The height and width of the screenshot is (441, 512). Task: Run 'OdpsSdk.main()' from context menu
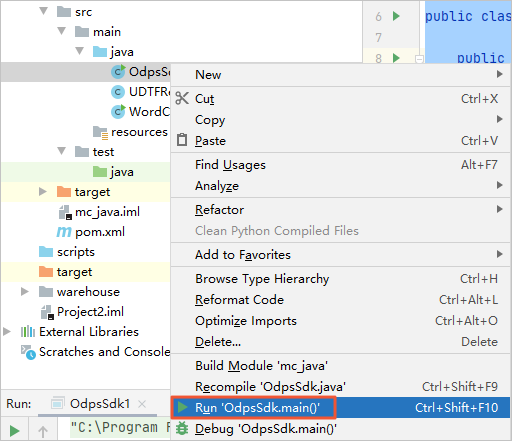click(x=341, y=407)
